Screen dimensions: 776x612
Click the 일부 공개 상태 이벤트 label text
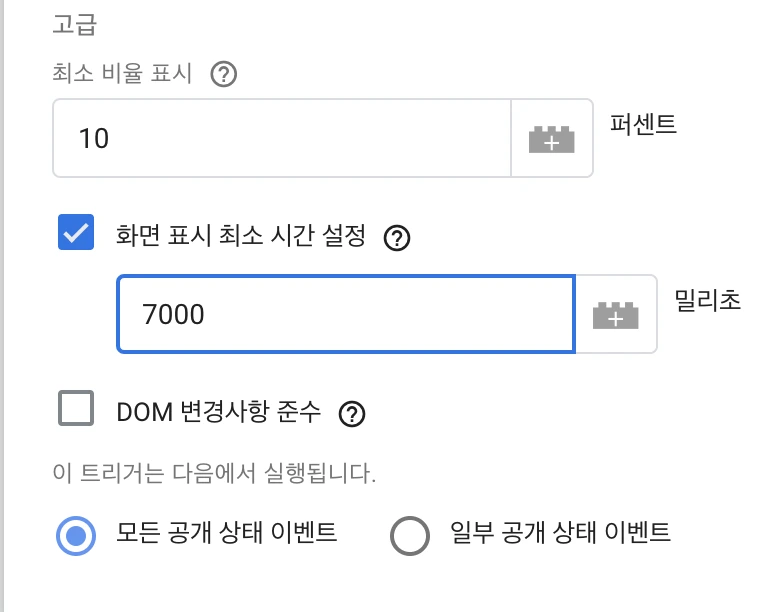[560, 533]
